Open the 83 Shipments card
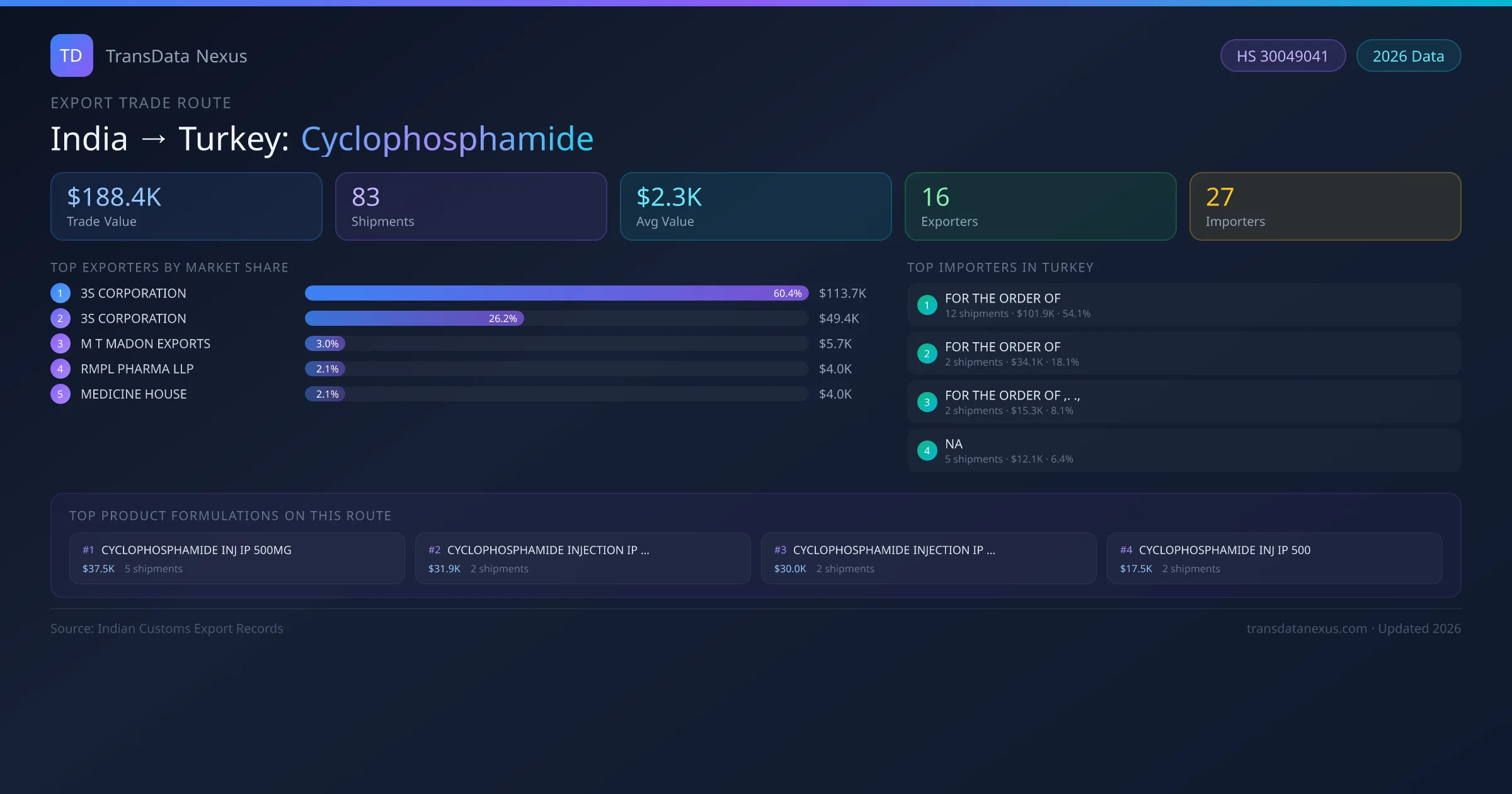Image resolution: width=1512 pixels, height=794 pixels. pyautogui.click(x=471, y=206)
